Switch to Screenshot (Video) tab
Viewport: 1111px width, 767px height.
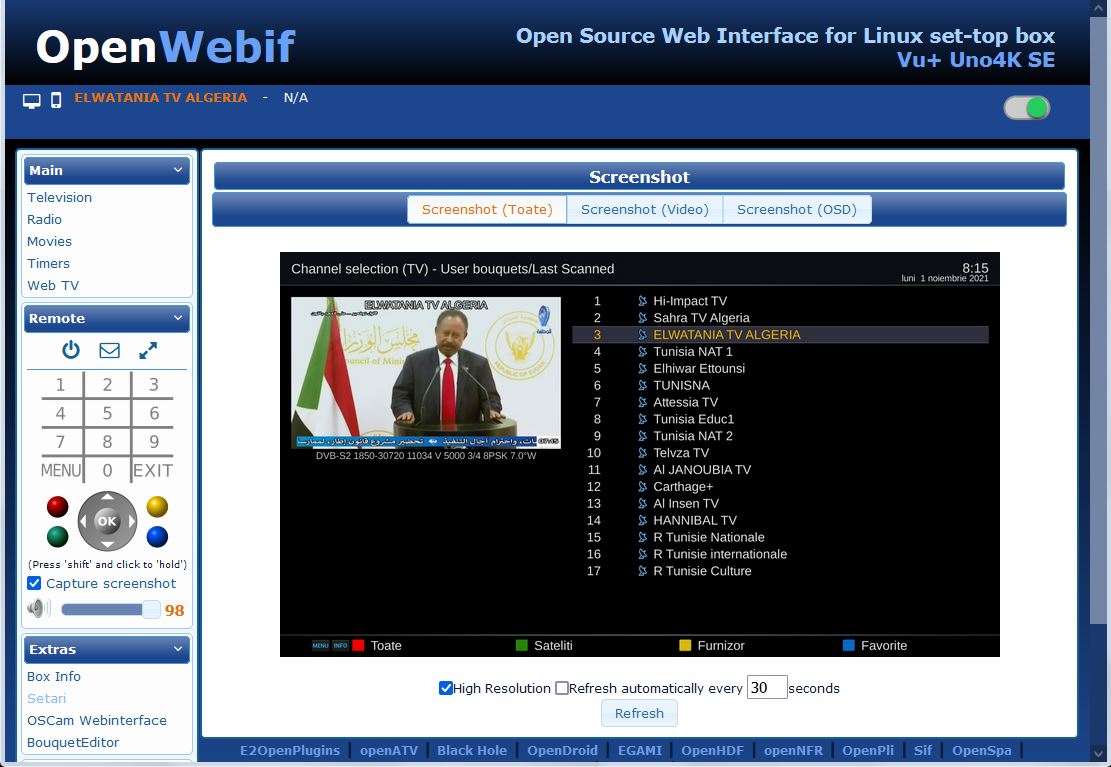tap(645, 209)
